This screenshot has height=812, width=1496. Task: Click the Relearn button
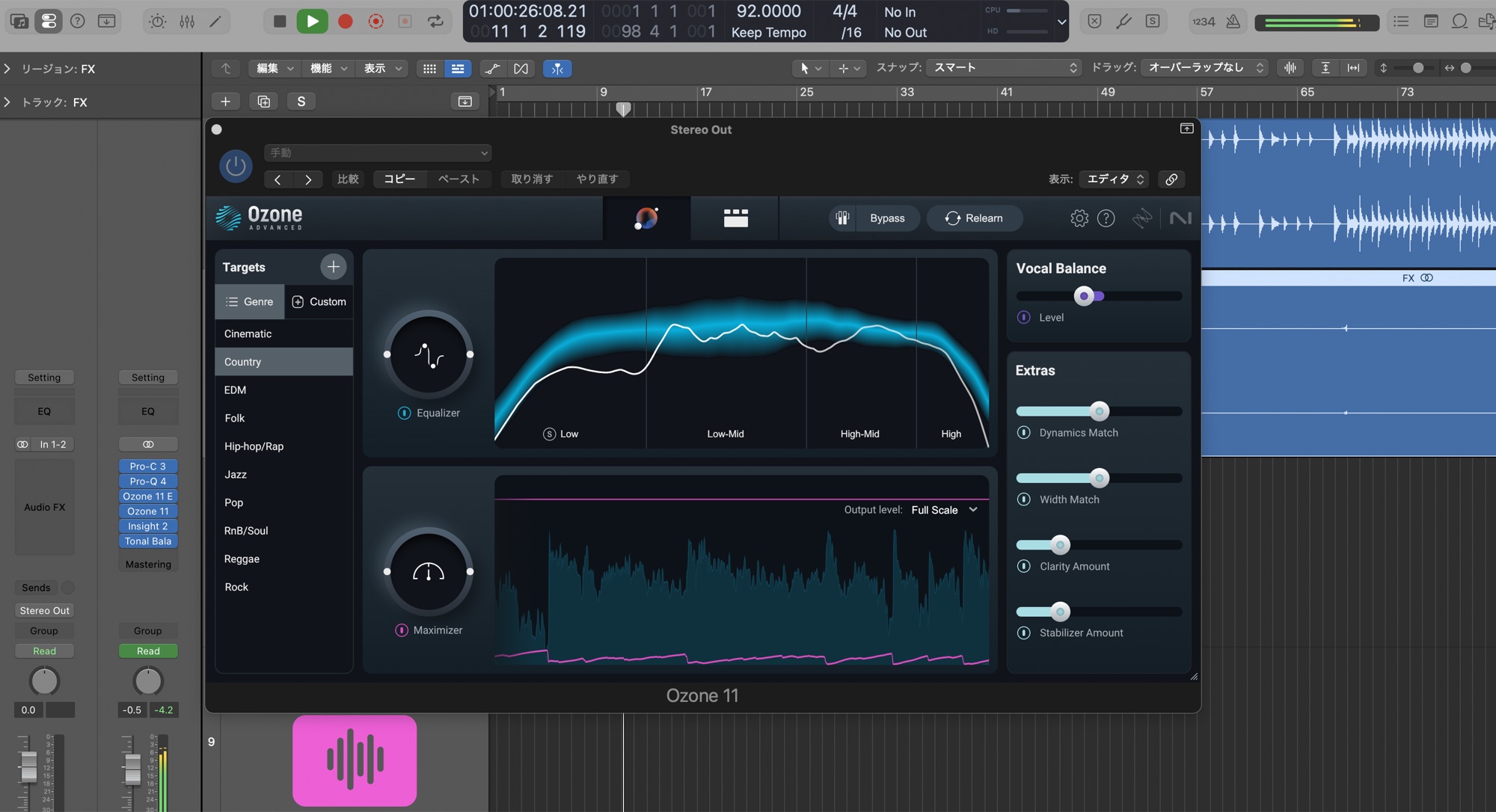coord(974,218)
